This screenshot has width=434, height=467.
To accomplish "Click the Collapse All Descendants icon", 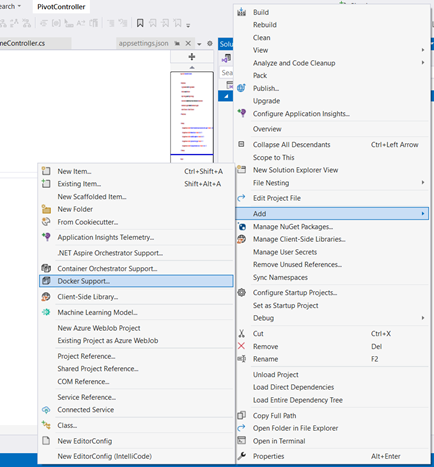I will click(241, 144).
